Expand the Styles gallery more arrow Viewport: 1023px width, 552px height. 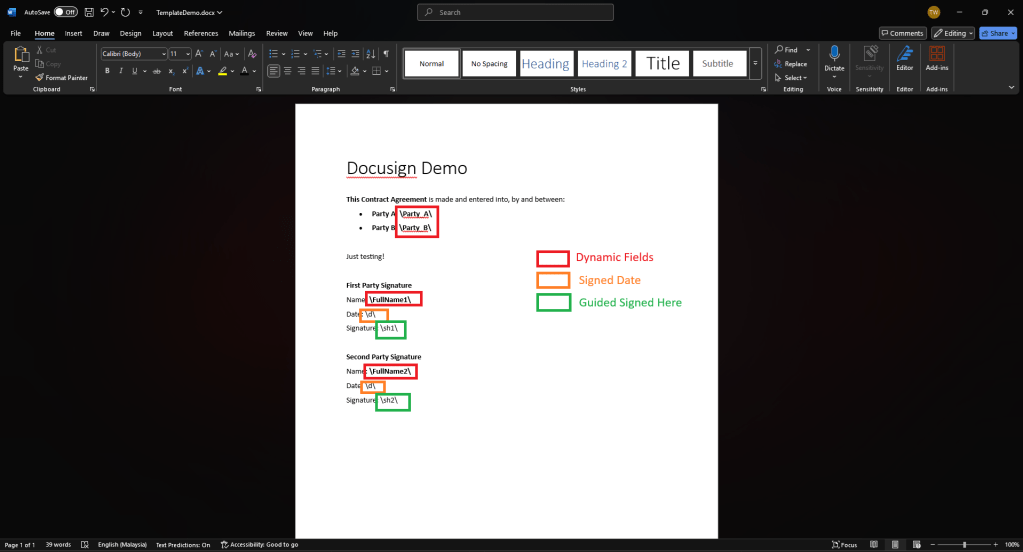[755, 63]
